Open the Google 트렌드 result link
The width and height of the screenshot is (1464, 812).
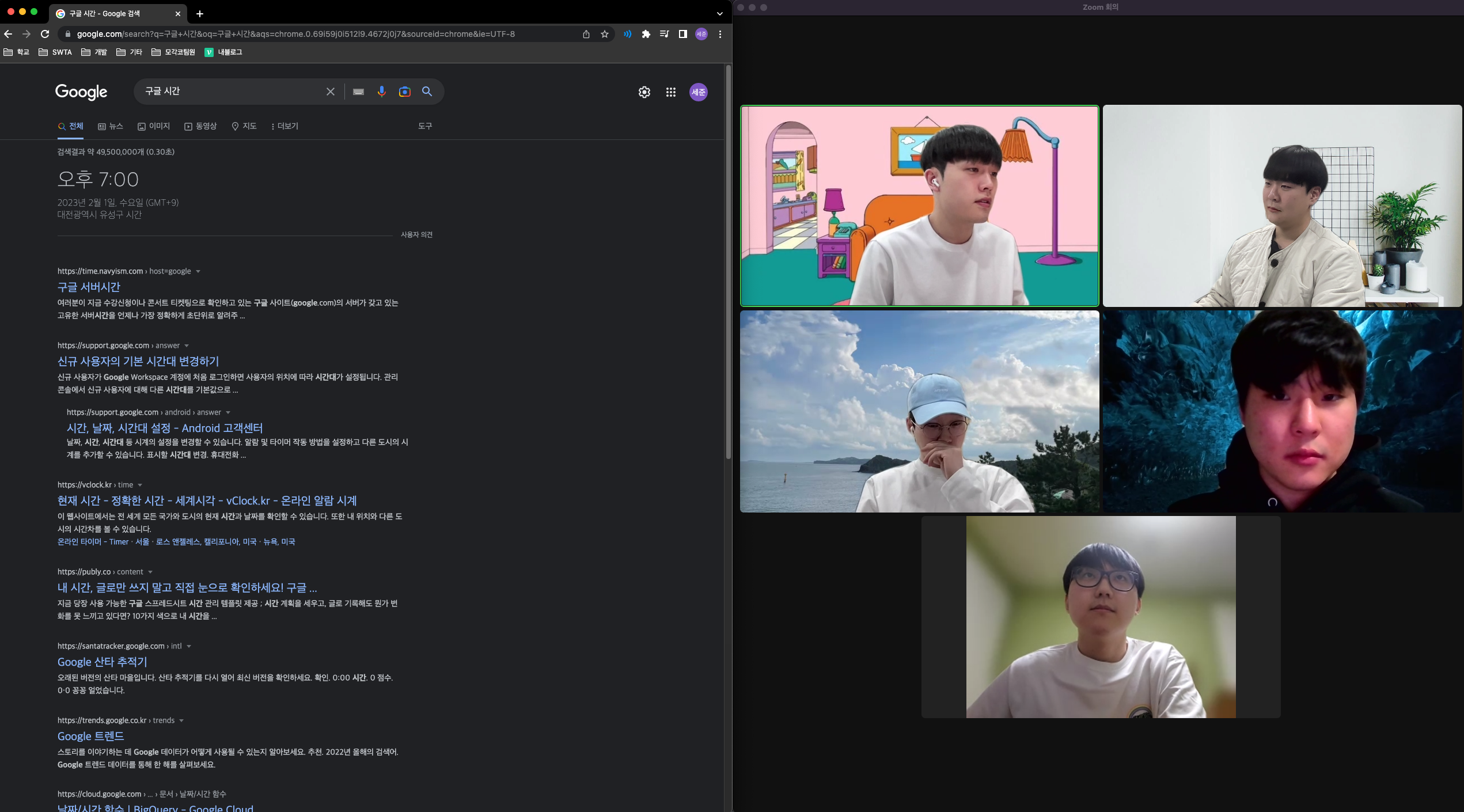90,736
